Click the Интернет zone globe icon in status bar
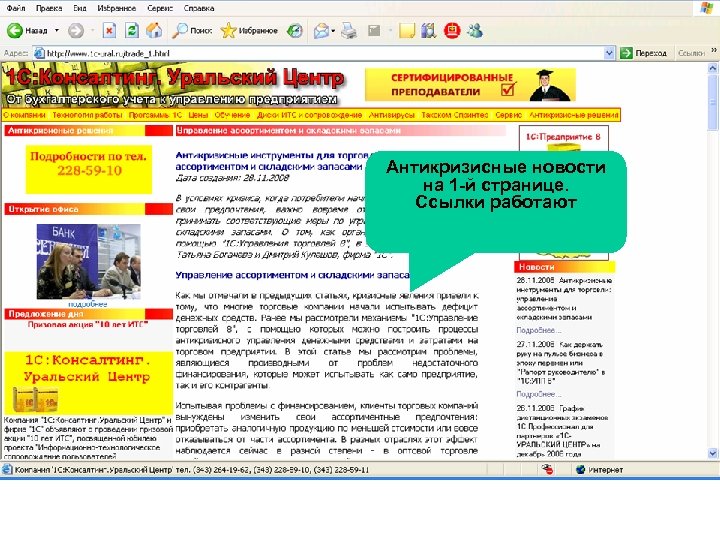 580,469
